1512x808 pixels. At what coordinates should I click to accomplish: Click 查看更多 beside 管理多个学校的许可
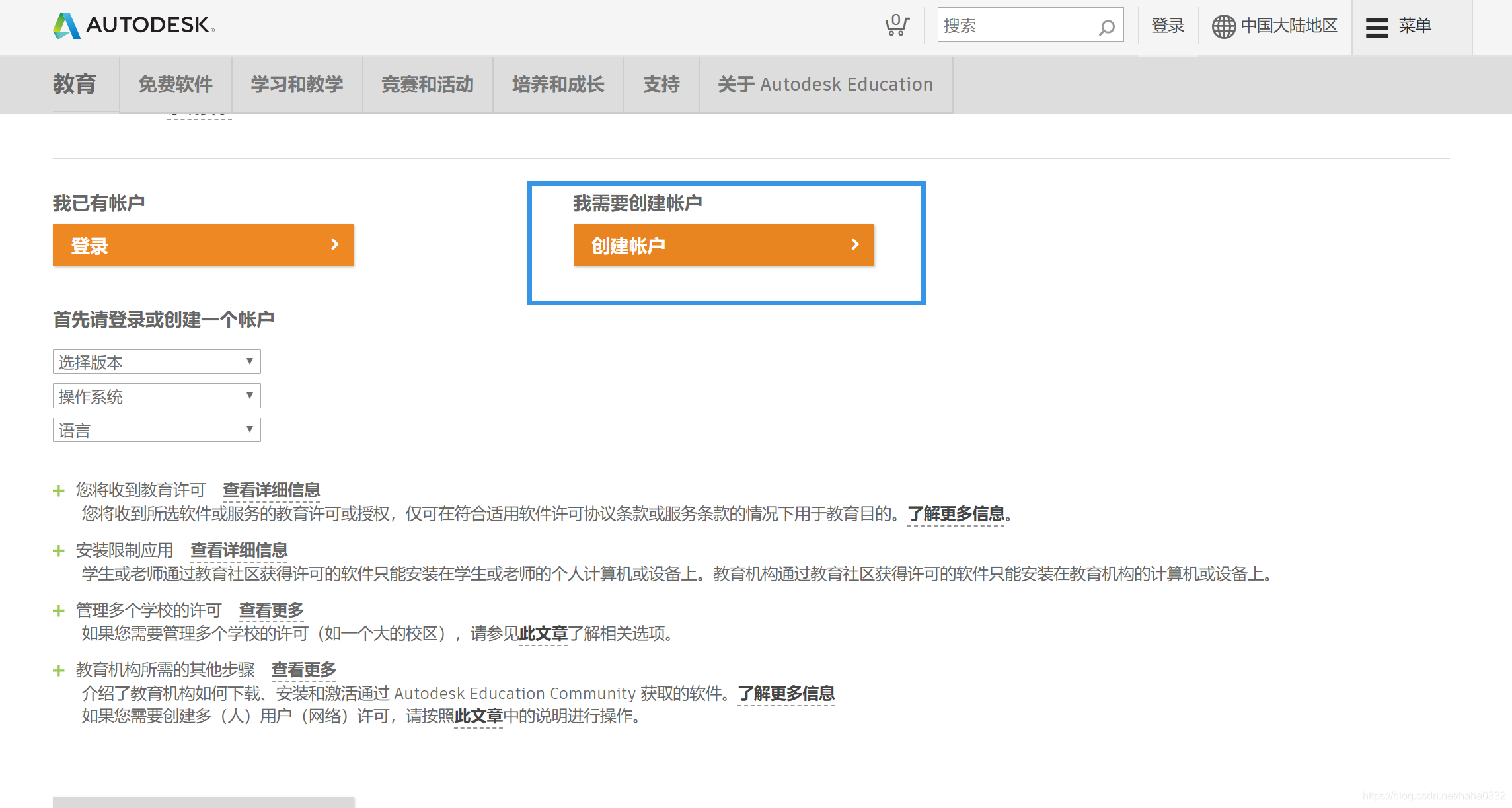(x=272, y=610)
